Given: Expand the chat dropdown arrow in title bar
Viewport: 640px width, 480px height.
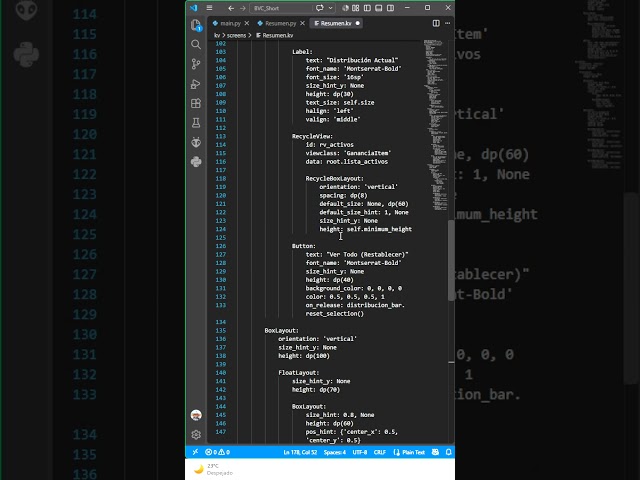Looking at the screenshot, I should [330, 8].
